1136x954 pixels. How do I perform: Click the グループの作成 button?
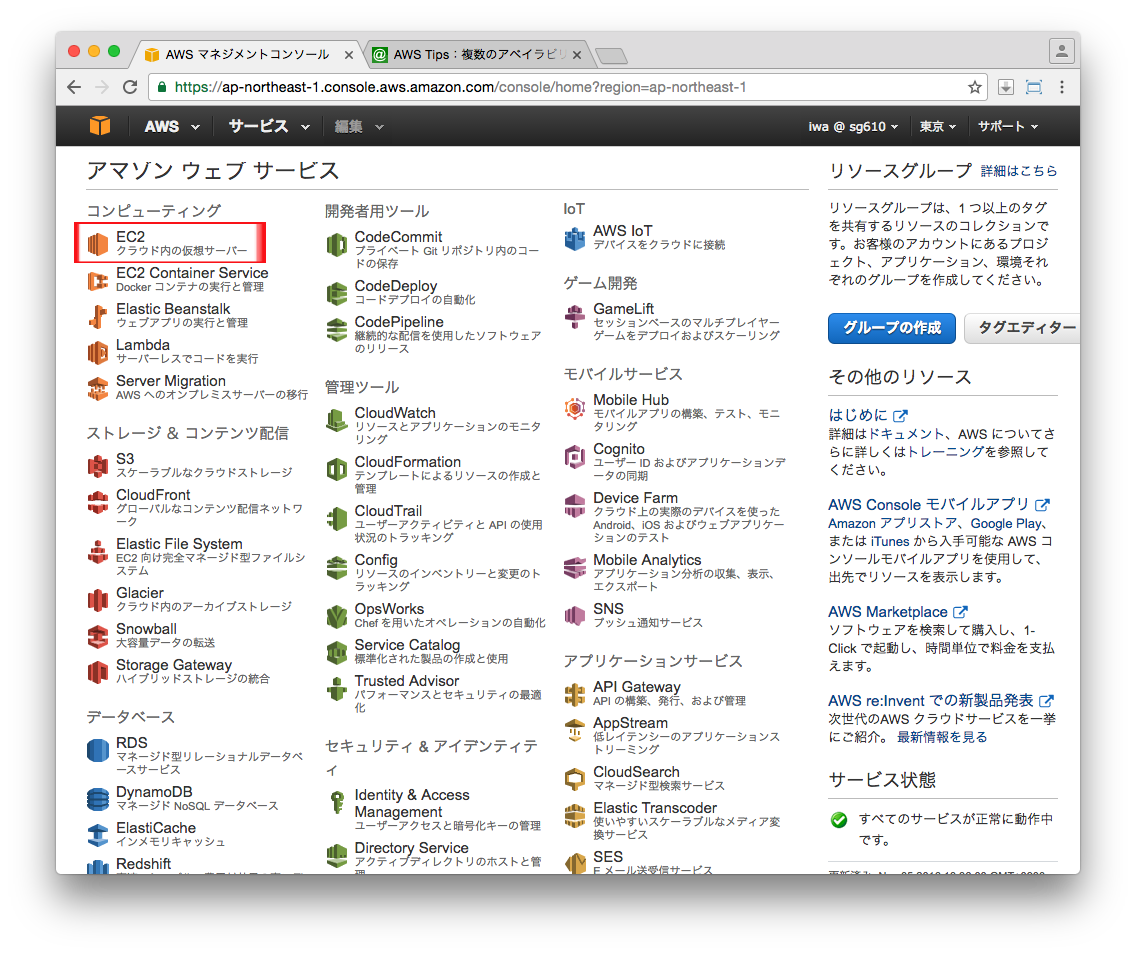892,328
